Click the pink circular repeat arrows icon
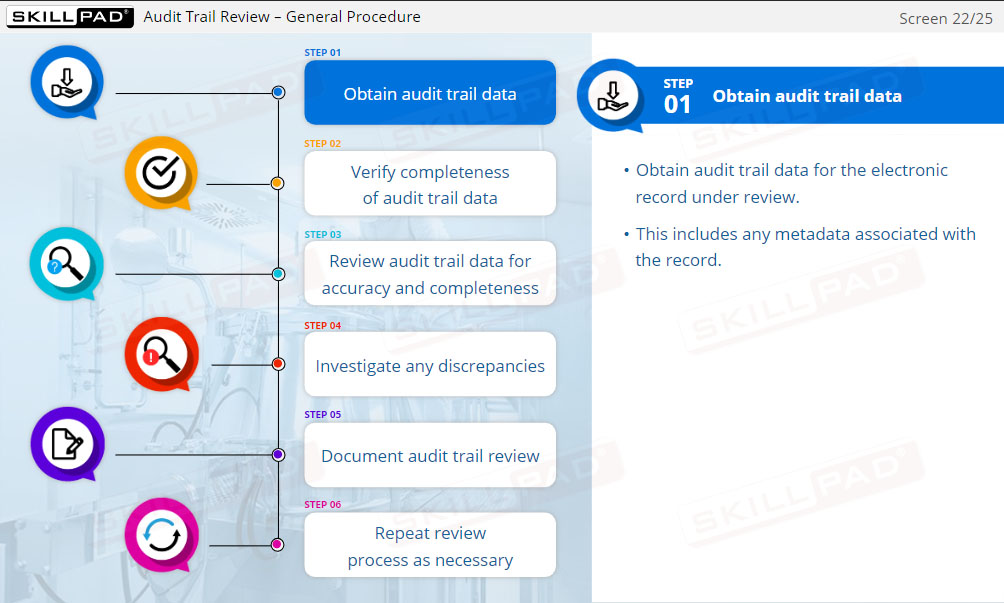The width and height of the screenshot is (1004, 603). [x=160, y=535]
